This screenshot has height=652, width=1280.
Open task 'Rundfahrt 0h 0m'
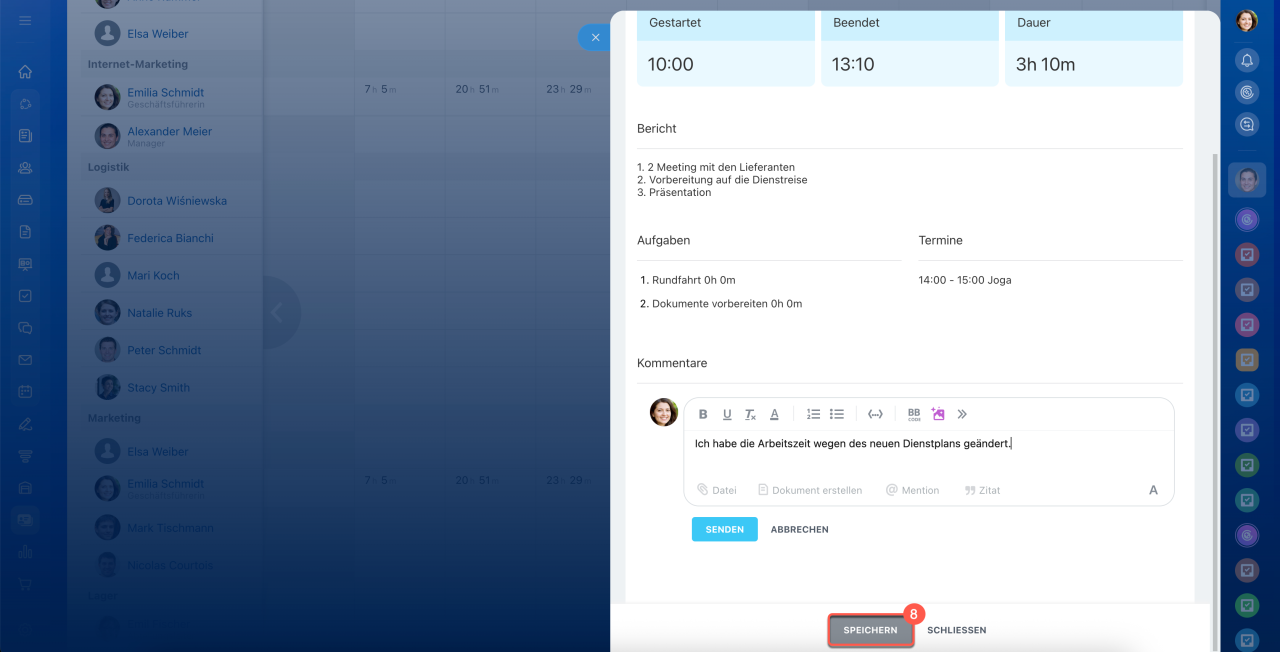[x=693, y=280]
